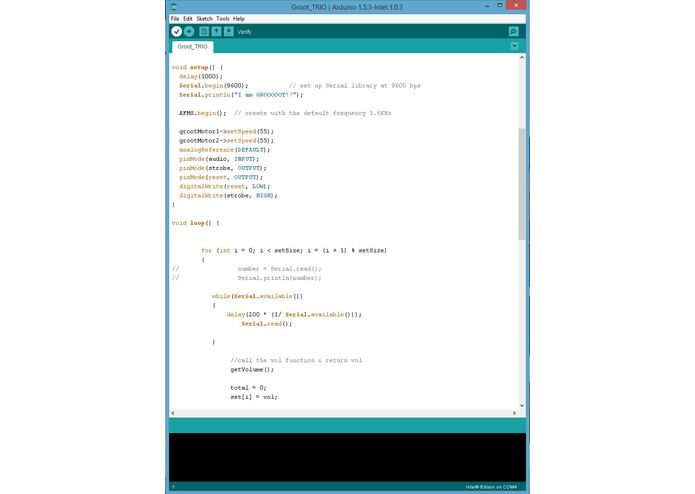
Task: Click the indented 'Serial.read();' line
Action: point(267,324)
